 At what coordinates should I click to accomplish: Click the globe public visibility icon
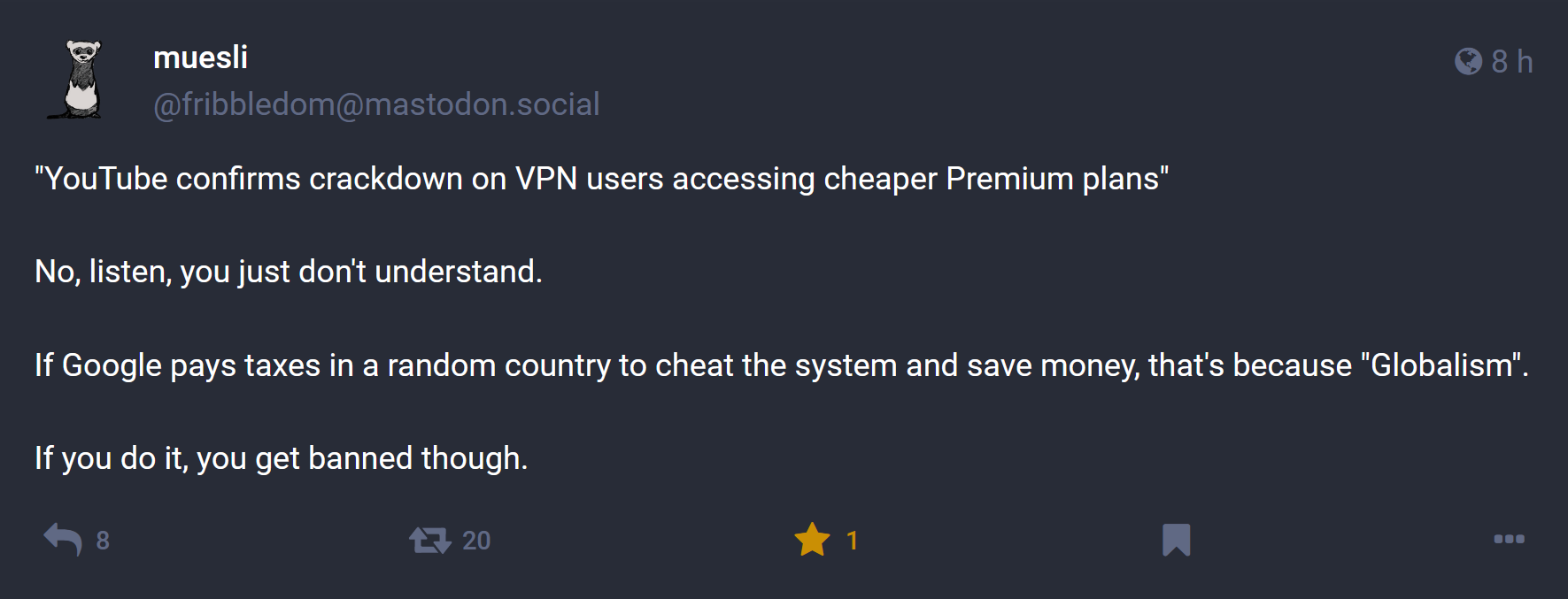[x=1468, y=61]
